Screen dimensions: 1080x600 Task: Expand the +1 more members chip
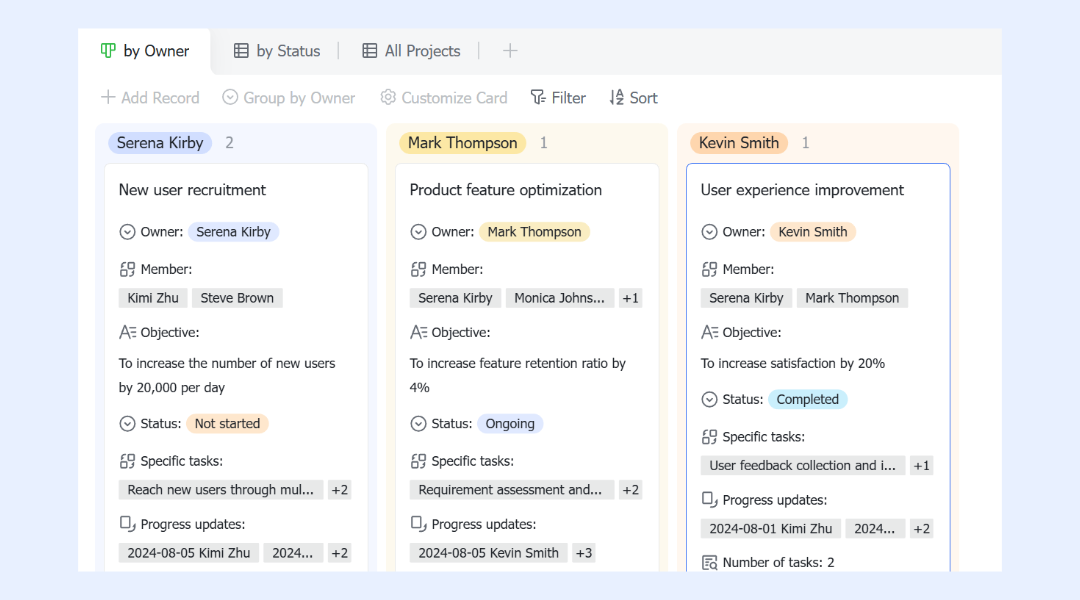click(630, 298)
